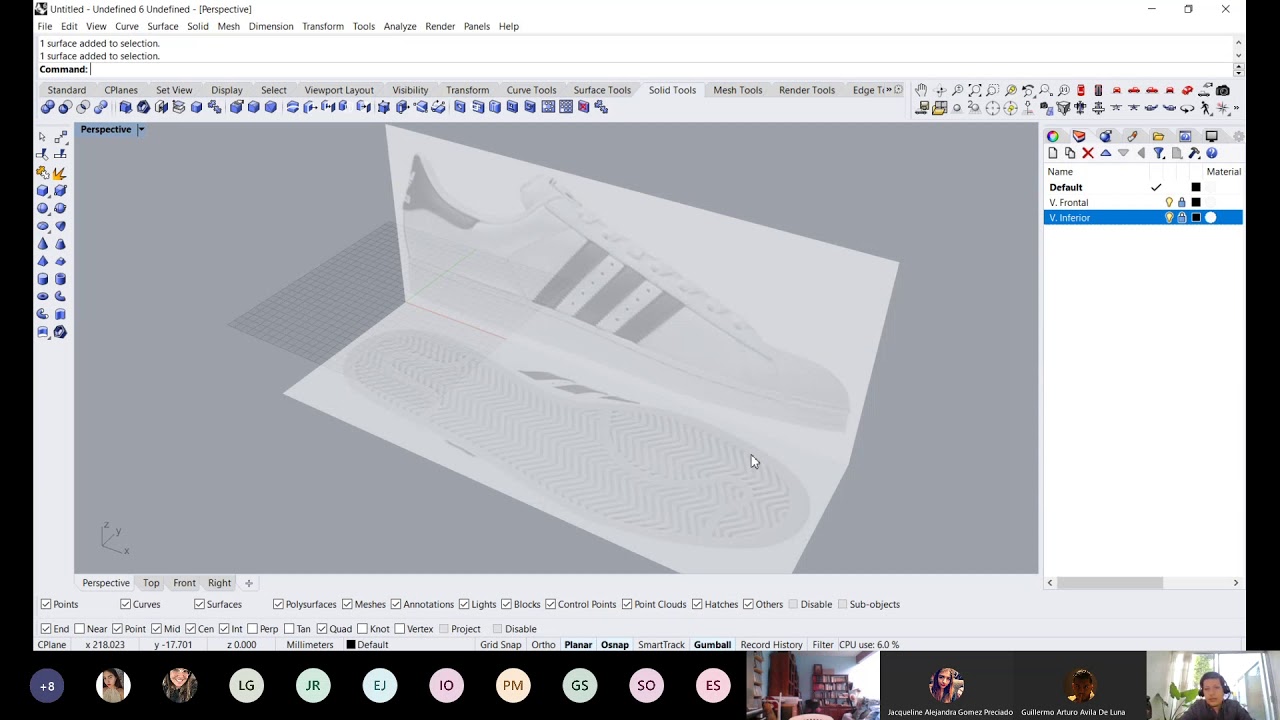The width and height of the screenshot is (1280, 720).
Task: Enable the Tan osnap checkbox
Action: click(289, 629)
